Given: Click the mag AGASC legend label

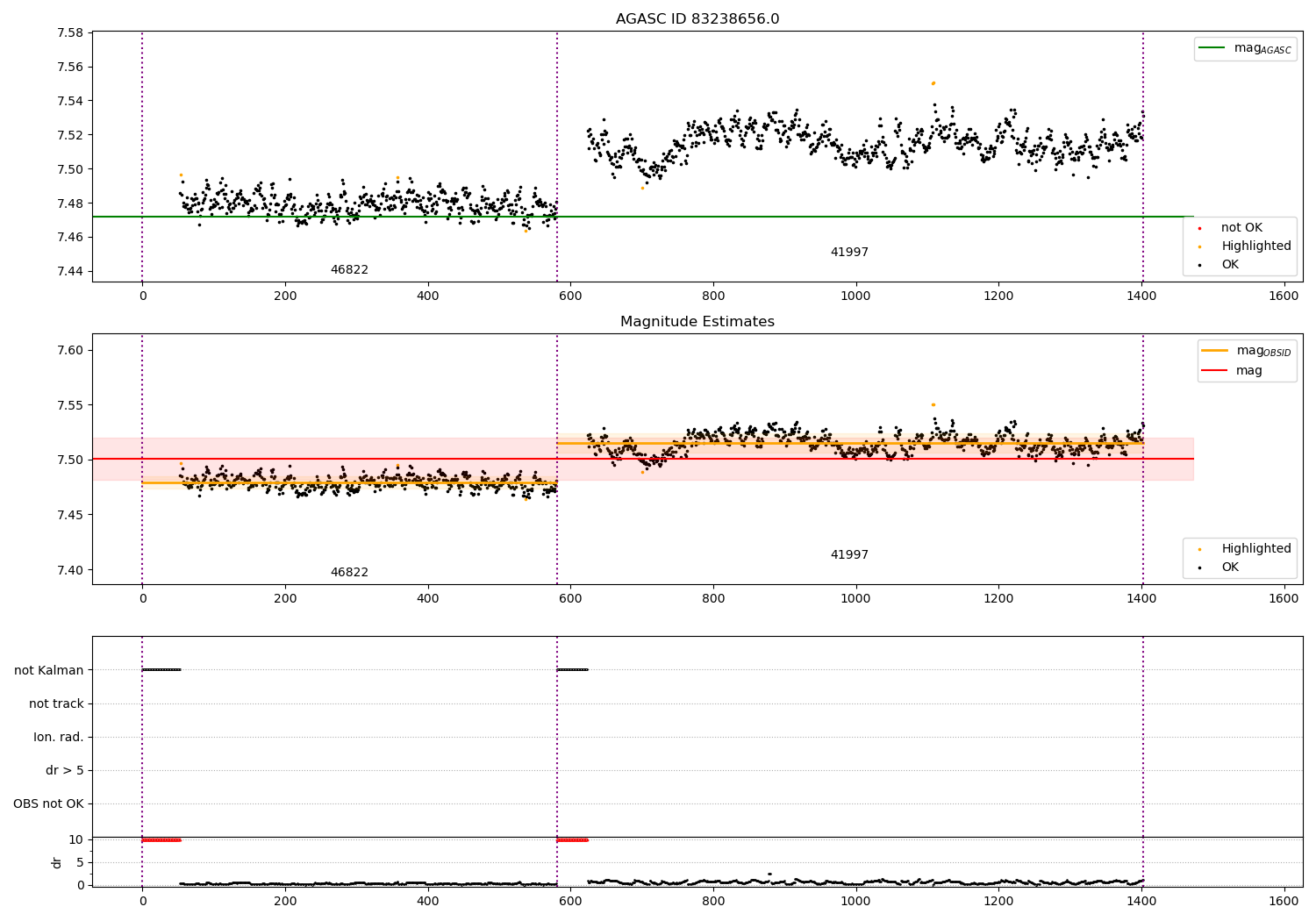Looking at the screenshot, I should 1262,48.
